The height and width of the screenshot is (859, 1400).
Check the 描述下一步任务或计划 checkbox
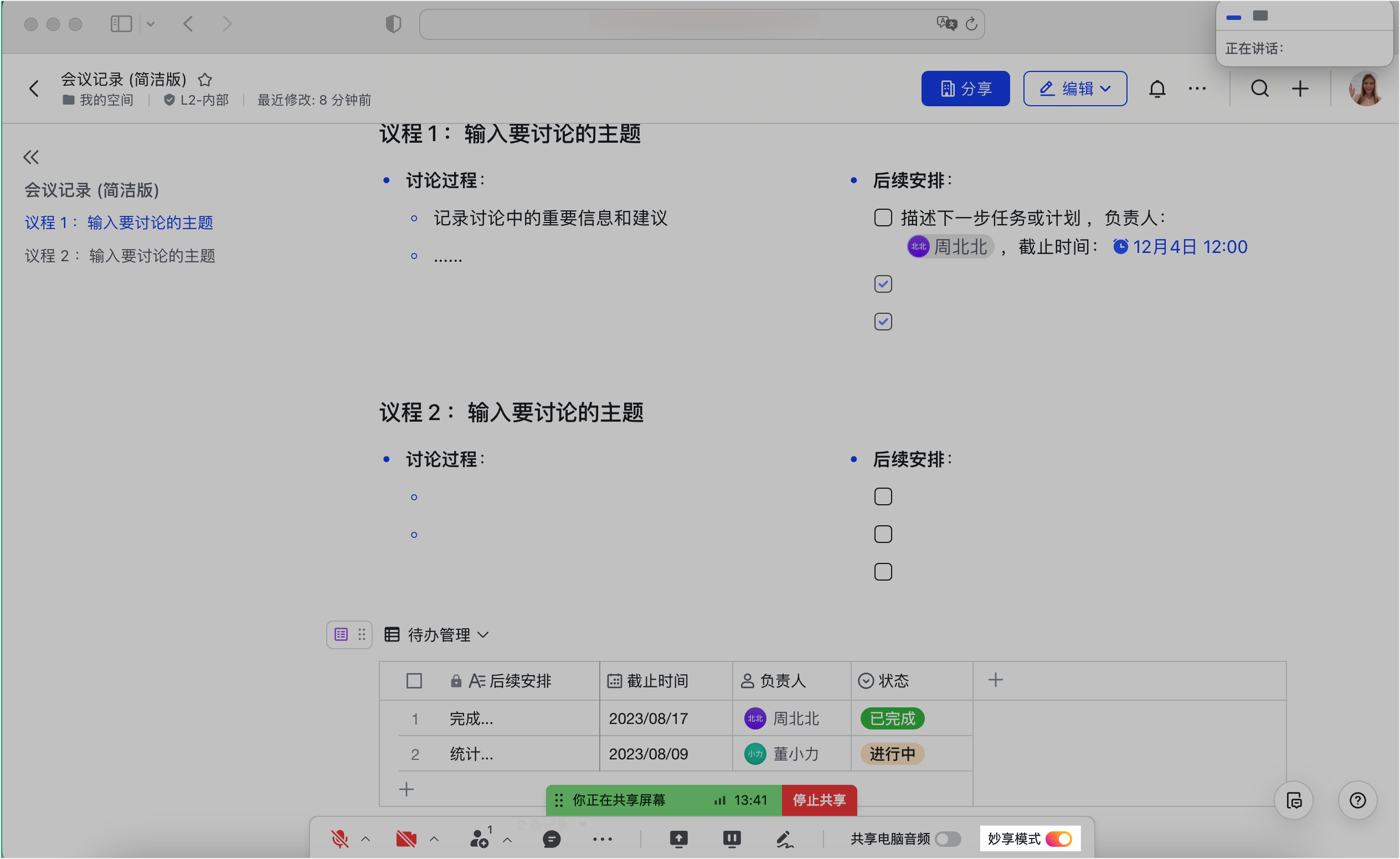coord(883,218)
